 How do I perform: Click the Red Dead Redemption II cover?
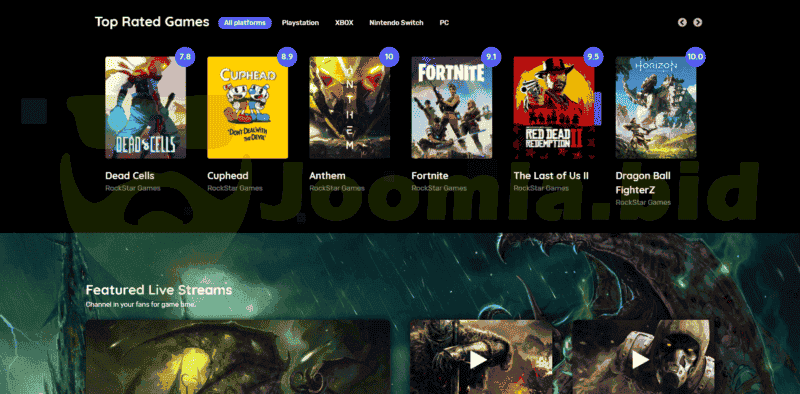554,108
